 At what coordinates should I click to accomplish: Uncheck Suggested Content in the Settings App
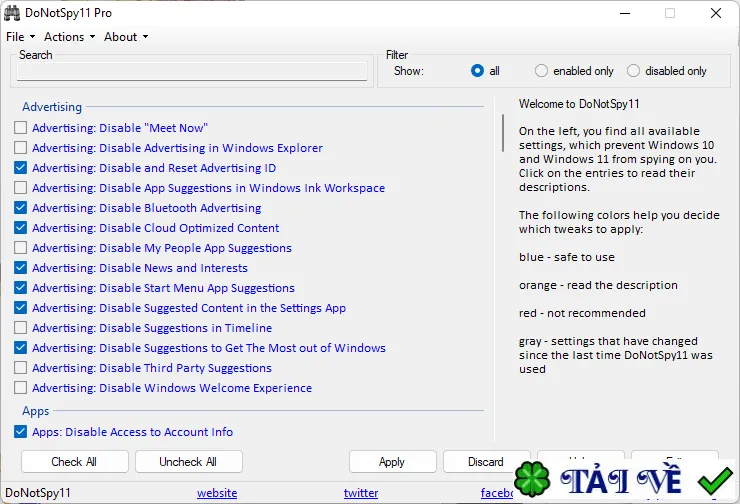click(x=20, y=308)
